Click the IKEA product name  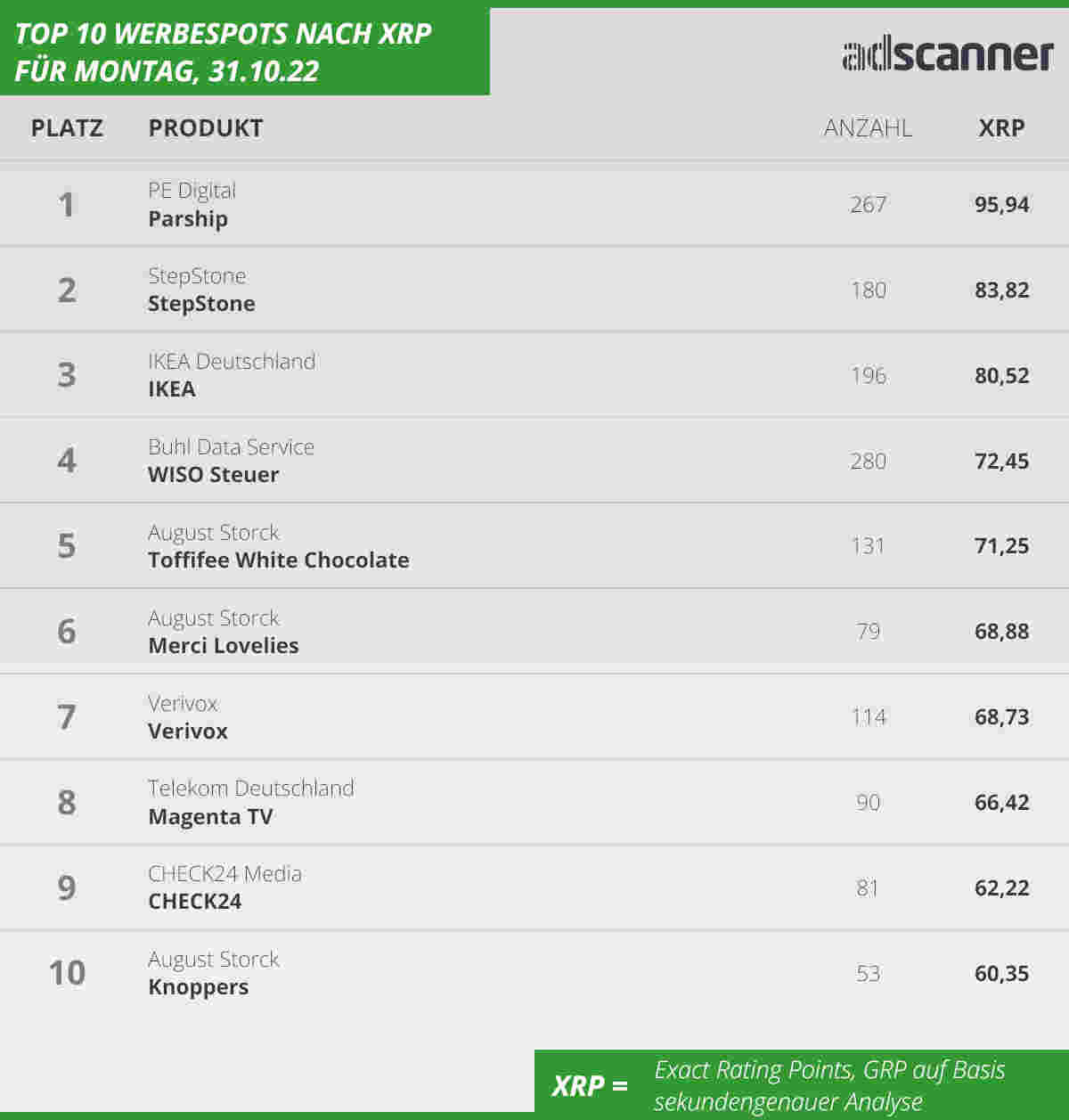tap(172, 389)
